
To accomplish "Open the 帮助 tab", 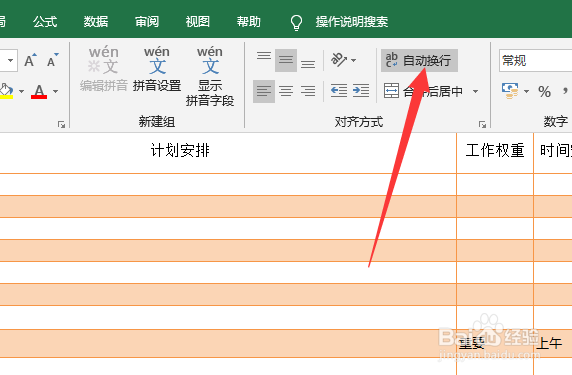I will (248, 22).
